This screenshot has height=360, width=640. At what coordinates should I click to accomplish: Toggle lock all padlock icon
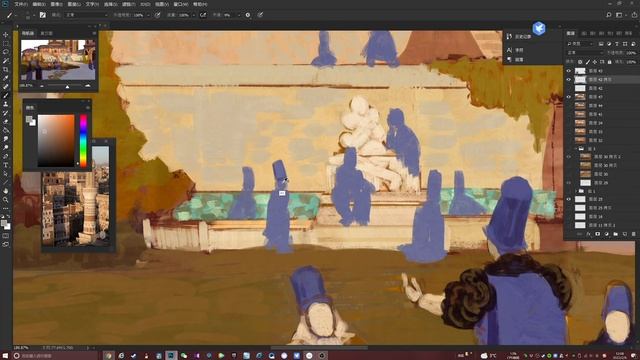point(609,62)
